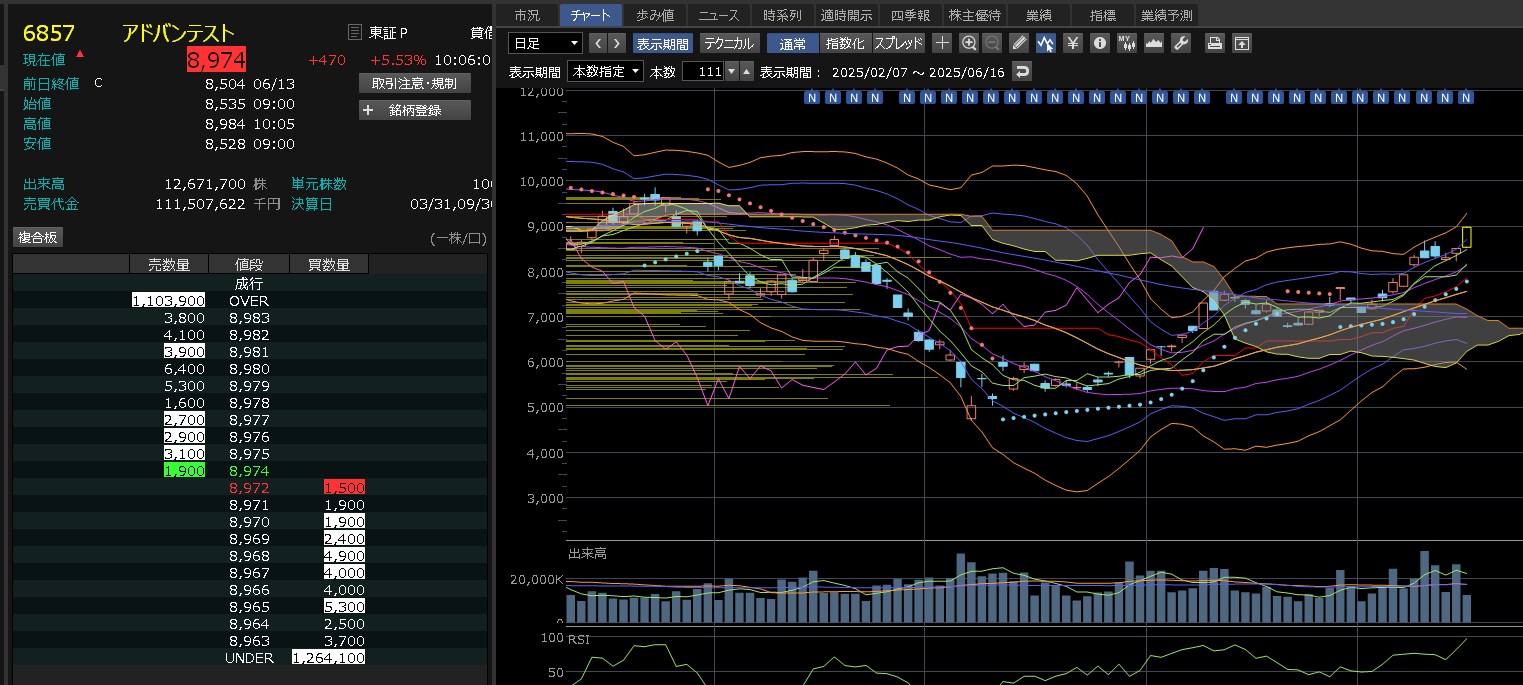
Task: Switch to the 時系列 tab
Action: tap(782, 15)
